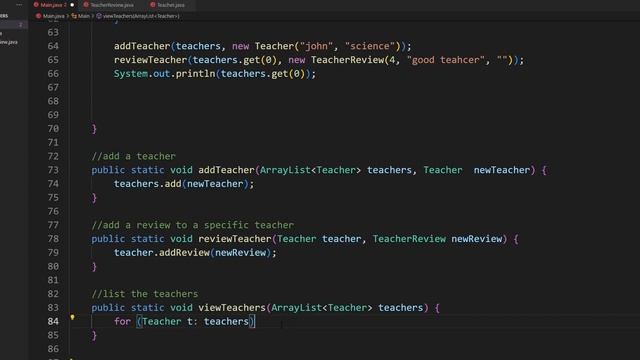Click the unsaved dot on the Main.java tab
The width and height of the screenshot is (640, 360).
pyautogui.click(x=72, y=5)
